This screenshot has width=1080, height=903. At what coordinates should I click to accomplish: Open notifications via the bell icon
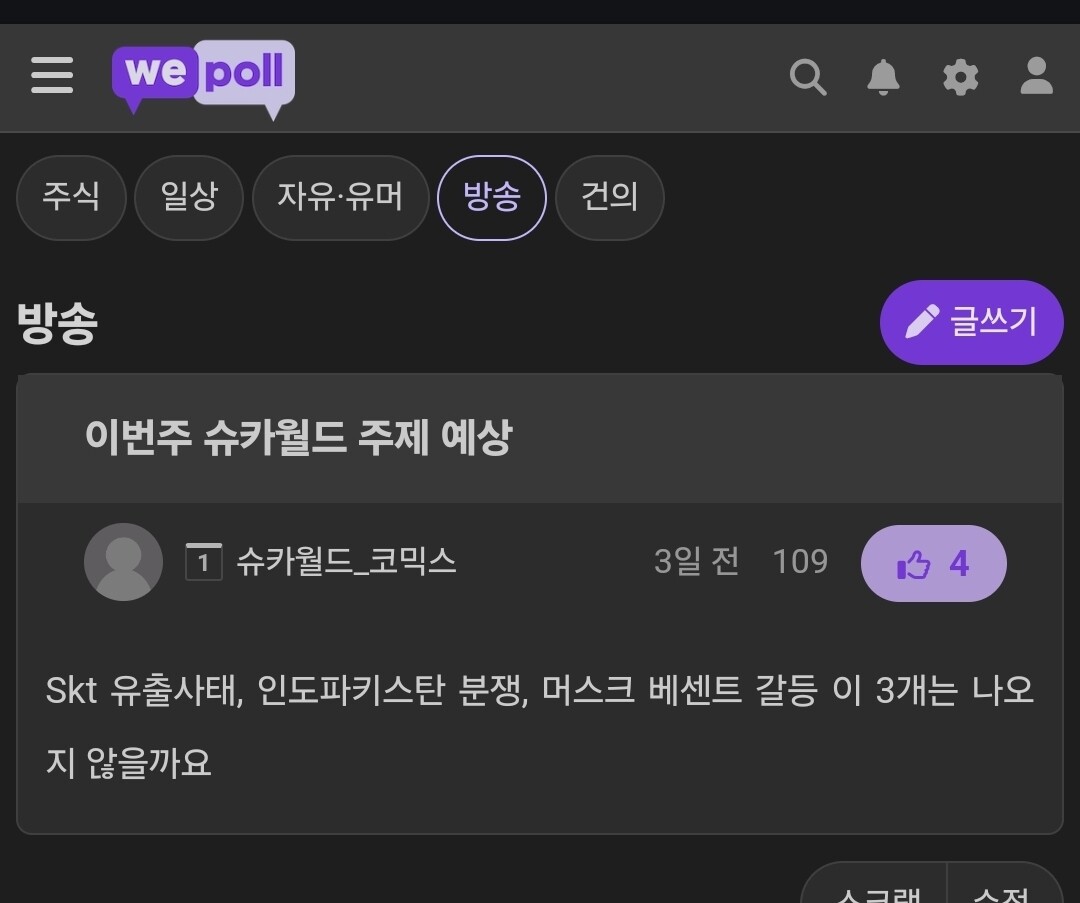[883, 77]
